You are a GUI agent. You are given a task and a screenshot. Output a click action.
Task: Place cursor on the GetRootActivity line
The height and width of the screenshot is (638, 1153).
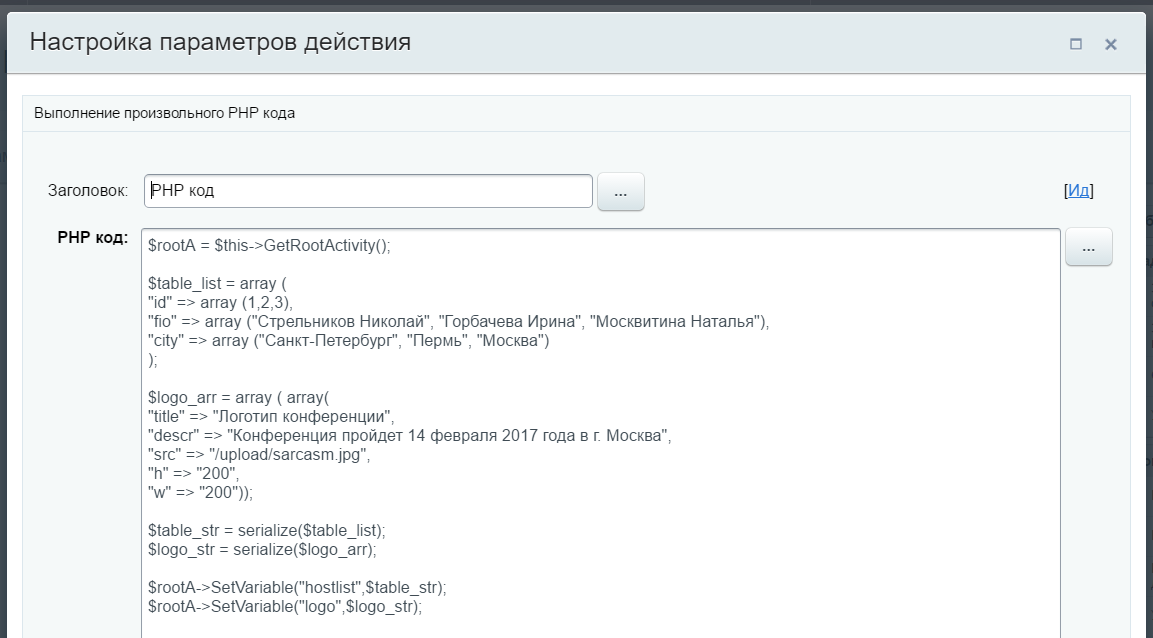coord(269,245)
